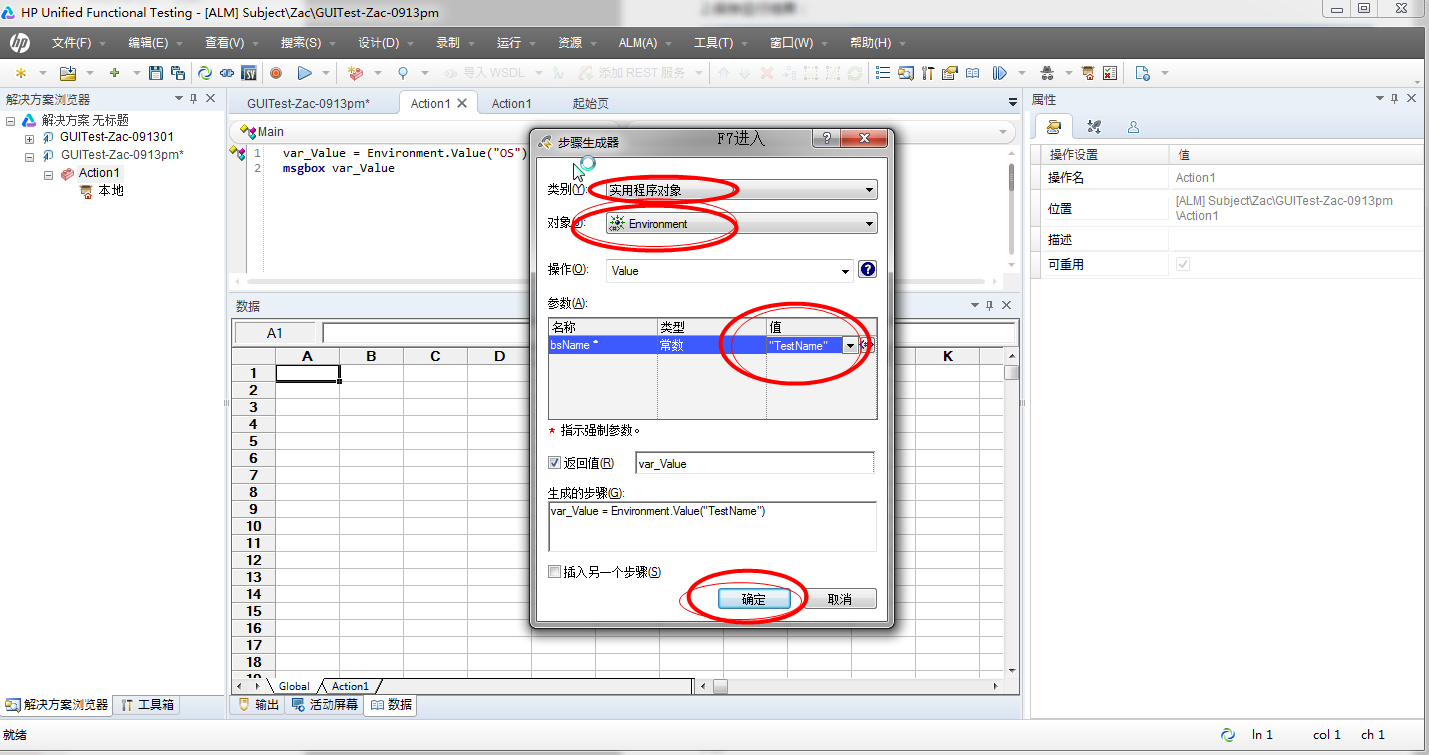Screen dimensions: 1429x755
Task: Click the Save All icon in the toolbar
Action: [178, 73]
